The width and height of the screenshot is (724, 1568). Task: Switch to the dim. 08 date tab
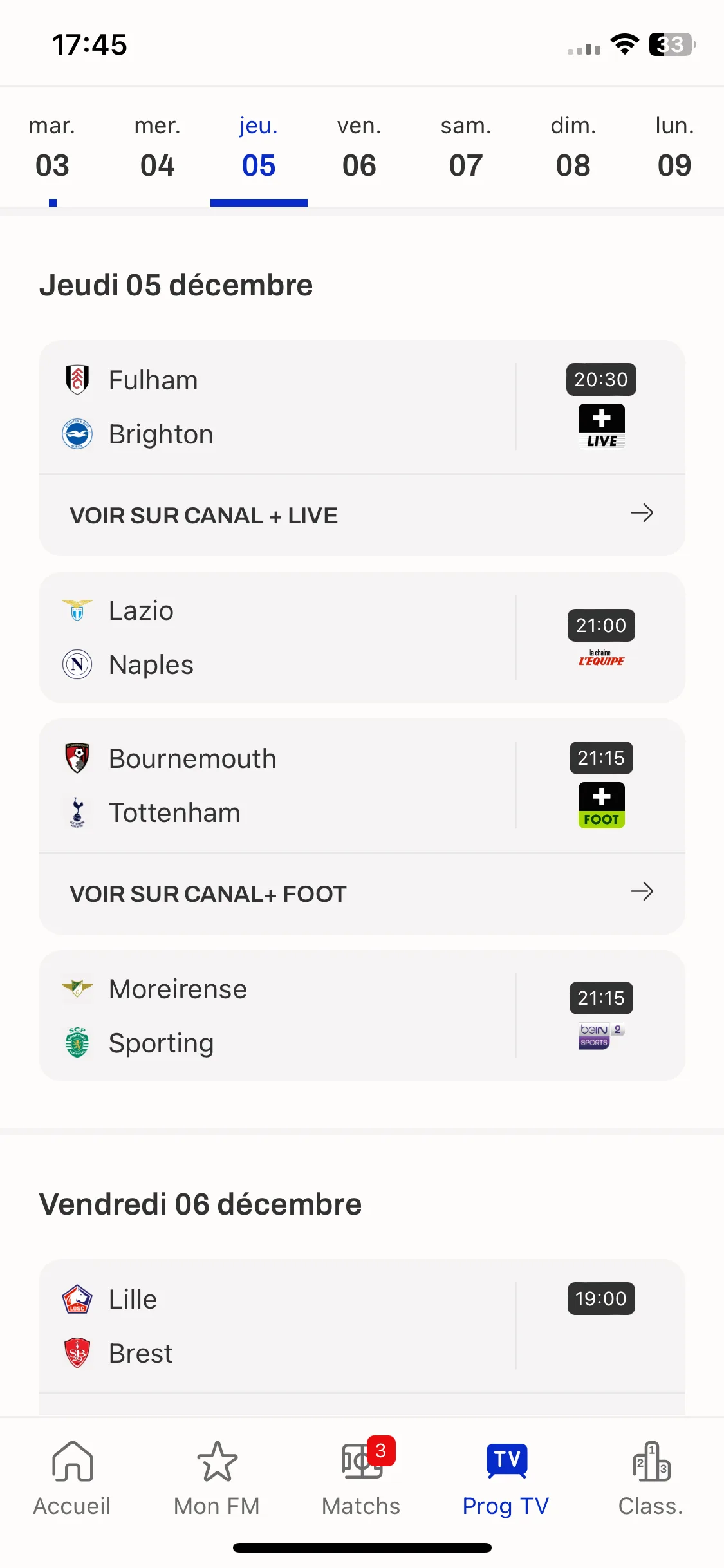pyautogui.click(x=573, y=147)
